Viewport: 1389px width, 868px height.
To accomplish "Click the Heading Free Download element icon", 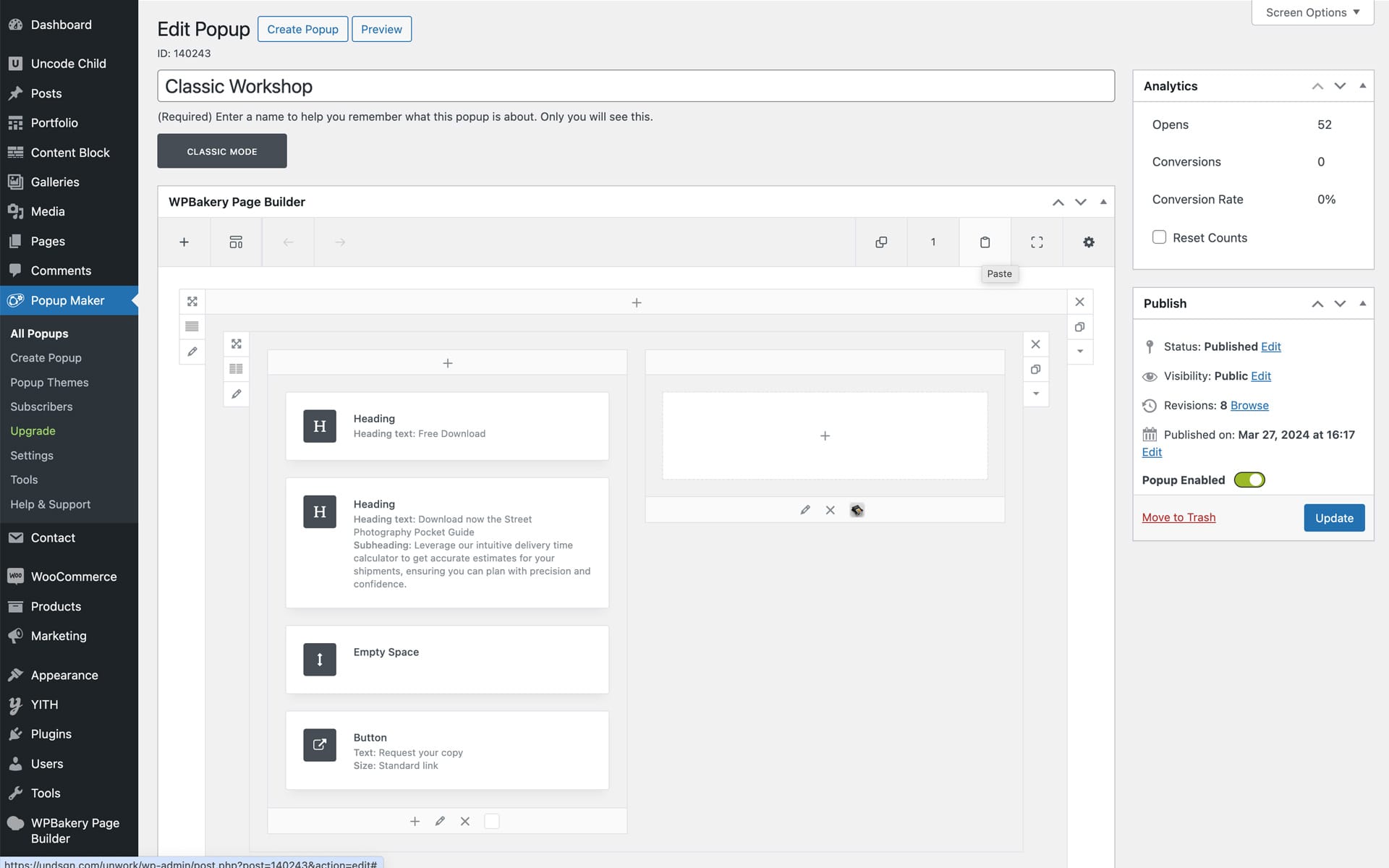I will [319, 426].
